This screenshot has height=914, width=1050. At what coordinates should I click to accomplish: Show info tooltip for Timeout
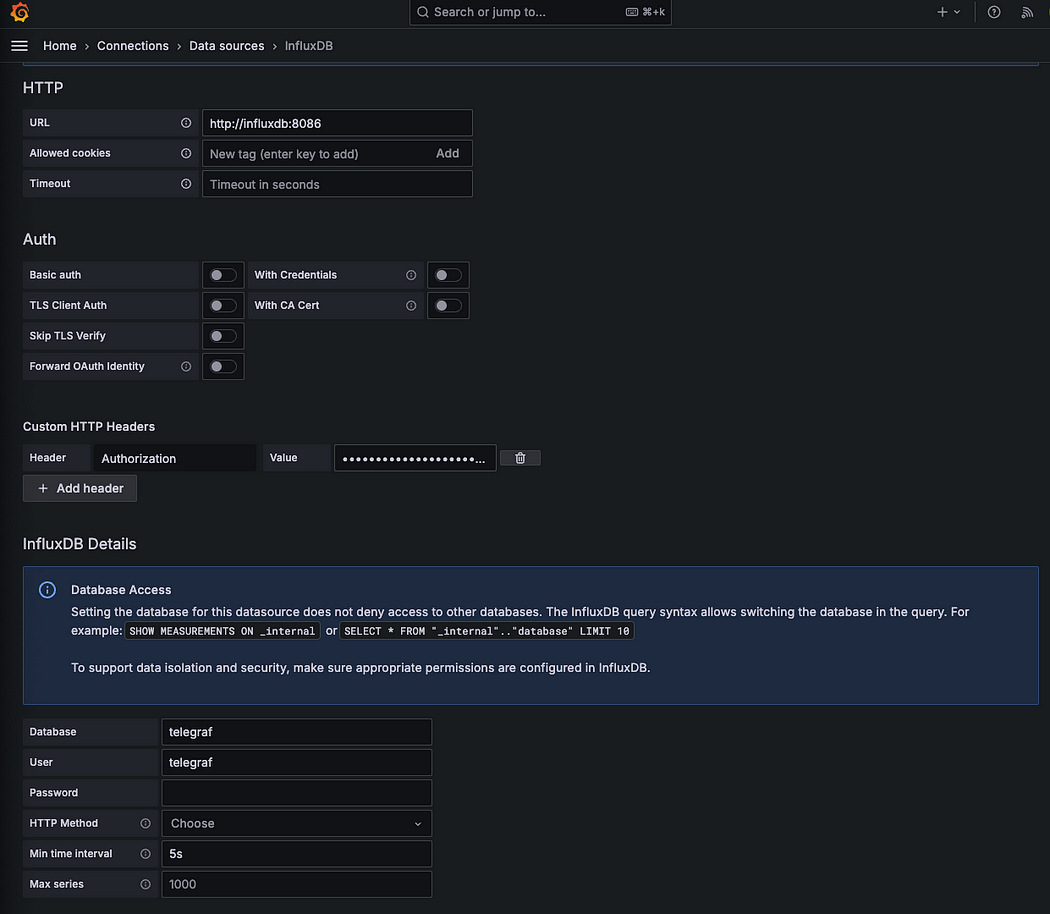pyautogui.click(x=186, y=183)
